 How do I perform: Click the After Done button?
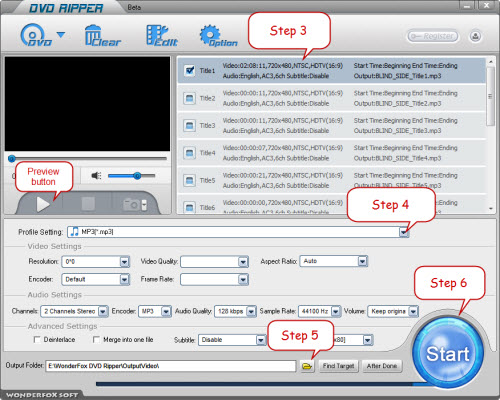click(x=382, y=366)
